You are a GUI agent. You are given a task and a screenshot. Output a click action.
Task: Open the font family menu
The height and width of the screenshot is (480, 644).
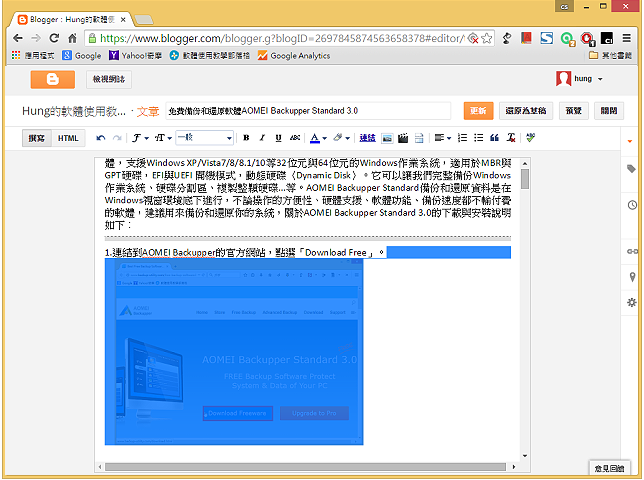tap(140, 138)
